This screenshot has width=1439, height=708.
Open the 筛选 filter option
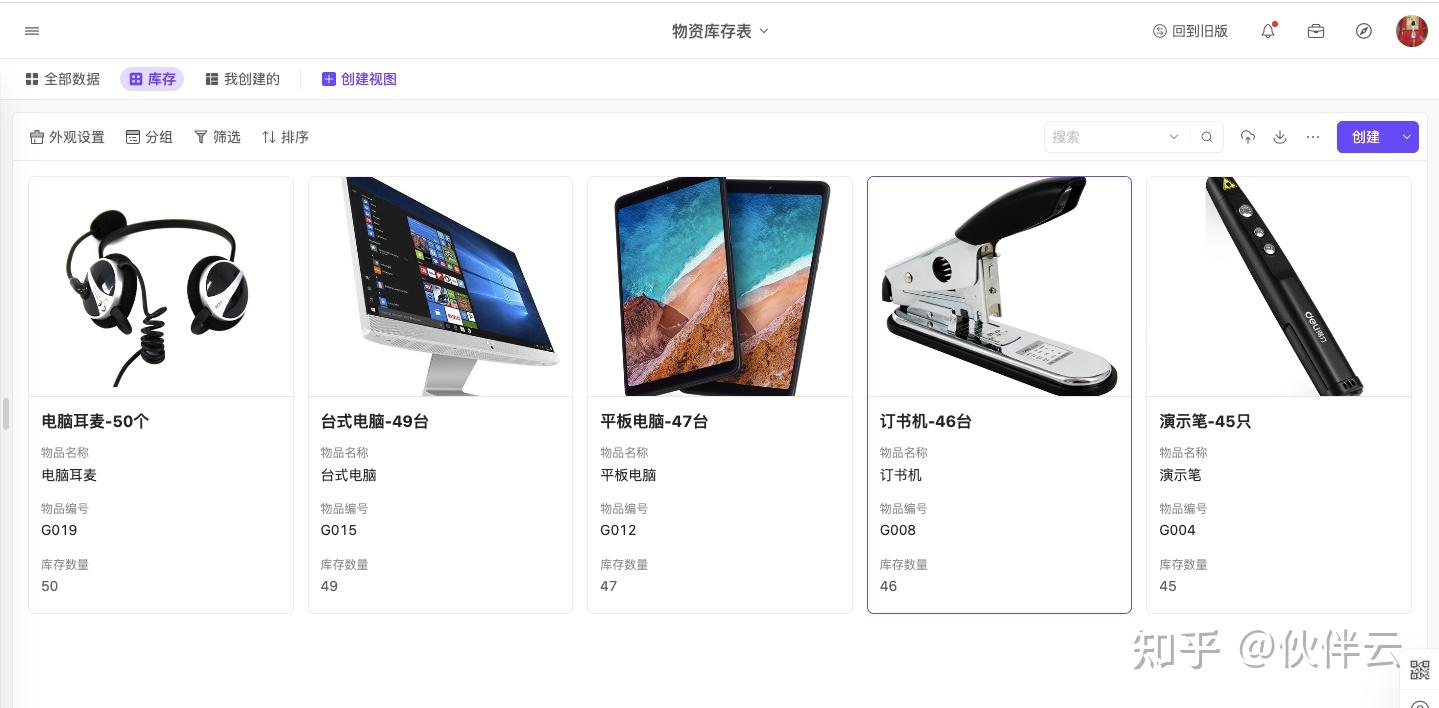[217, 137]
